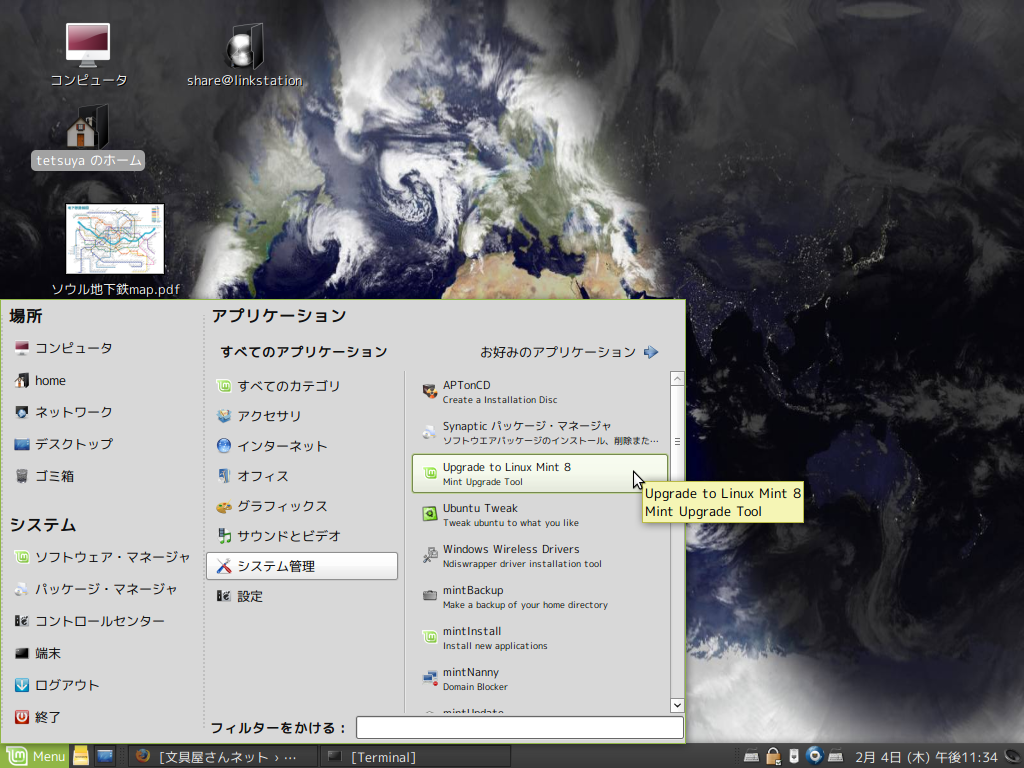Select システム管理 category
1024x768 pixels.
[302, 566]
